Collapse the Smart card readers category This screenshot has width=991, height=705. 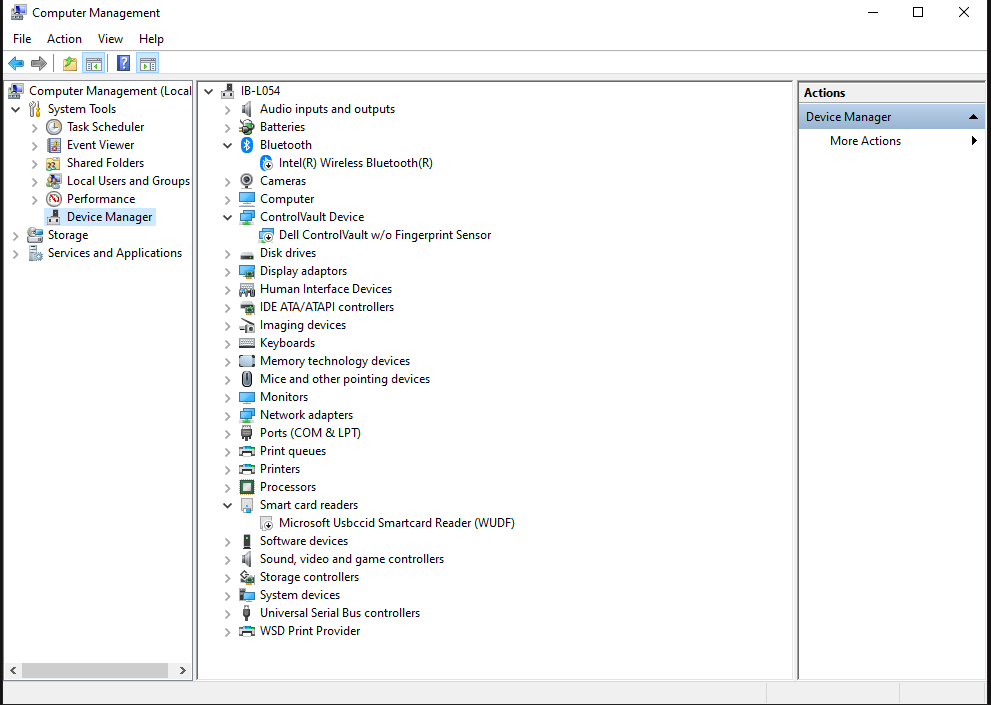click(227, 504)
